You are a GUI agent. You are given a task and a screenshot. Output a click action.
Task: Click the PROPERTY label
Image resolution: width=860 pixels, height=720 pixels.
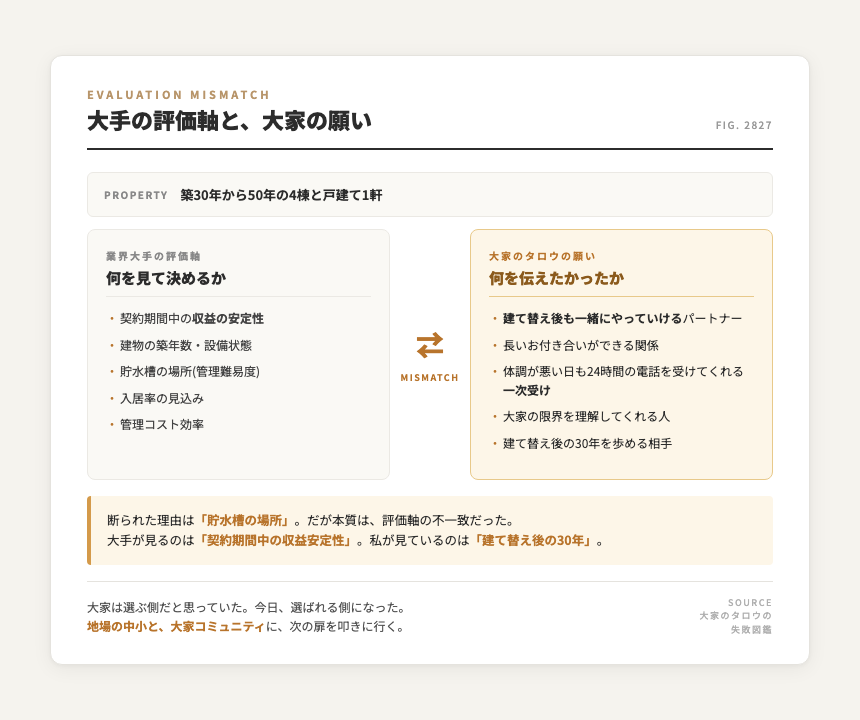pyautogui.click(x=136, y=195)
